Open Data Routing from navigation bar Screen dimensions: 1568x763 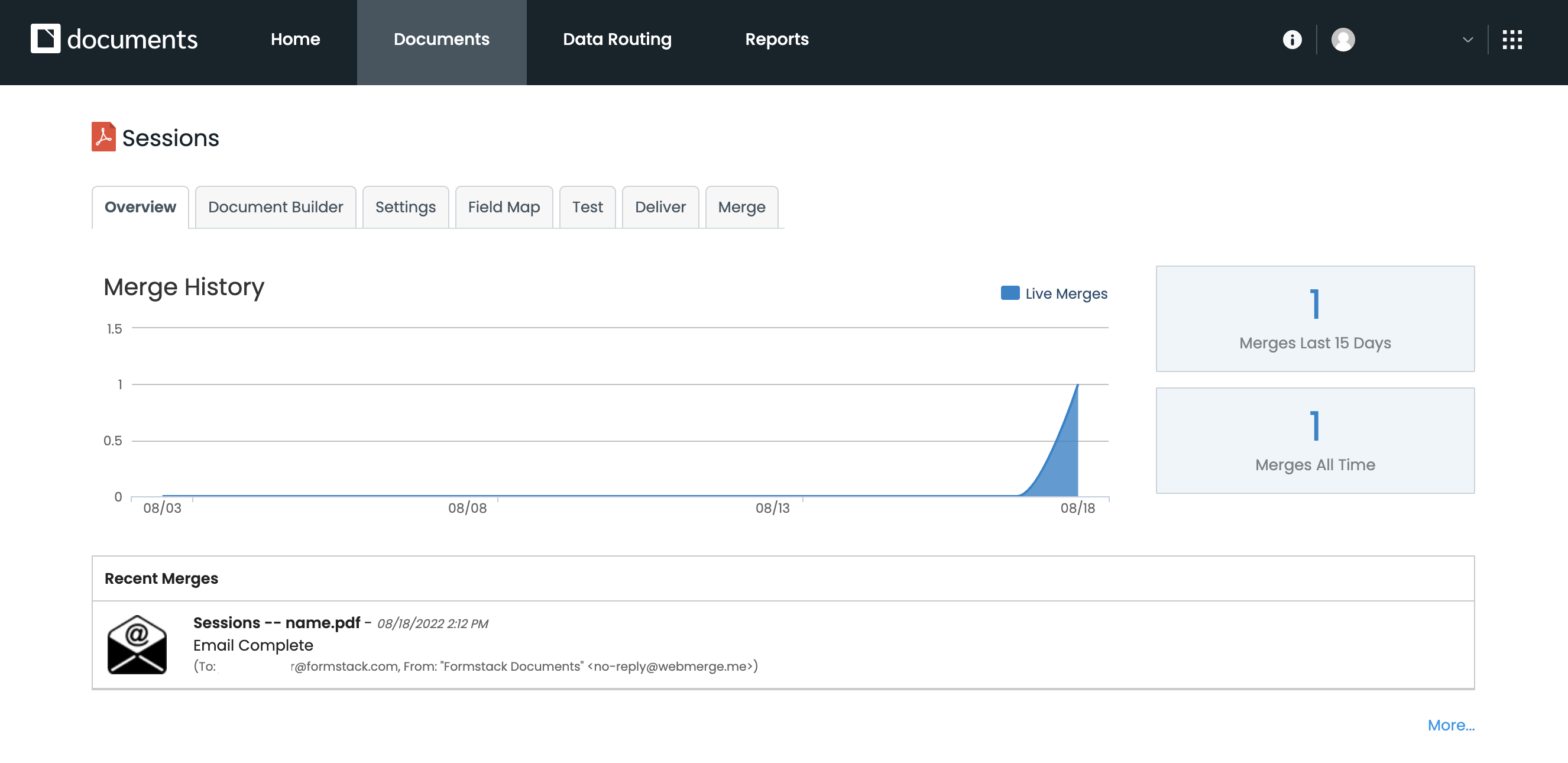(617, 40)
